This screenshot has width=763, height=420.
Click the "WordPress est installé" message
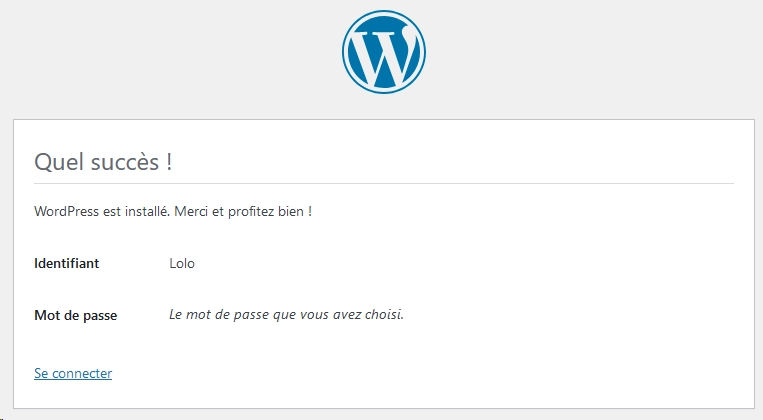tap(173, 212)
